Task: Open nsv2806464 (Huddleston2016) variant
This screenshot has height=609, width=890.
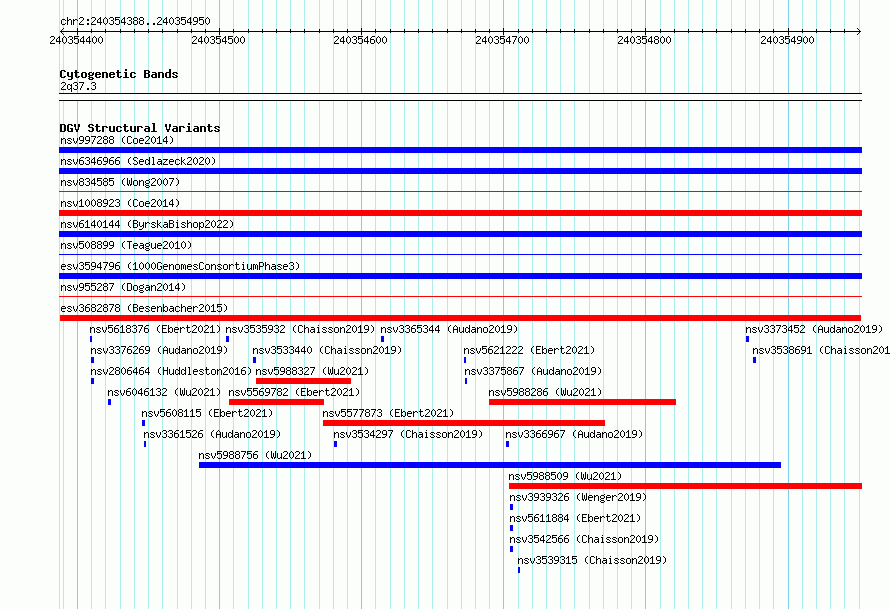Action: click(171, 371)
